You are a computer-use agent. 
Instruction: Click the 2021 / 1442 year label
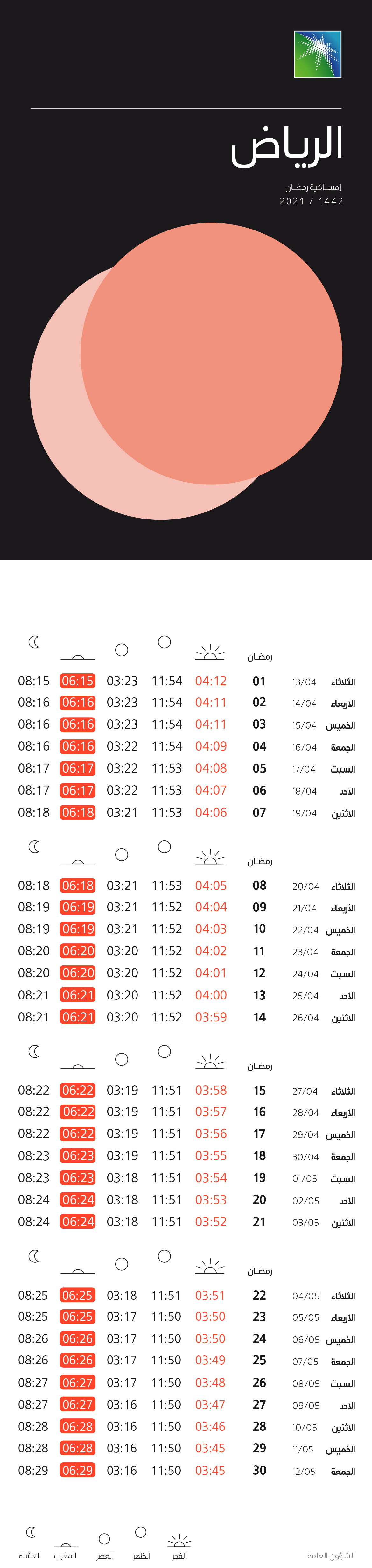click(312, 201)
